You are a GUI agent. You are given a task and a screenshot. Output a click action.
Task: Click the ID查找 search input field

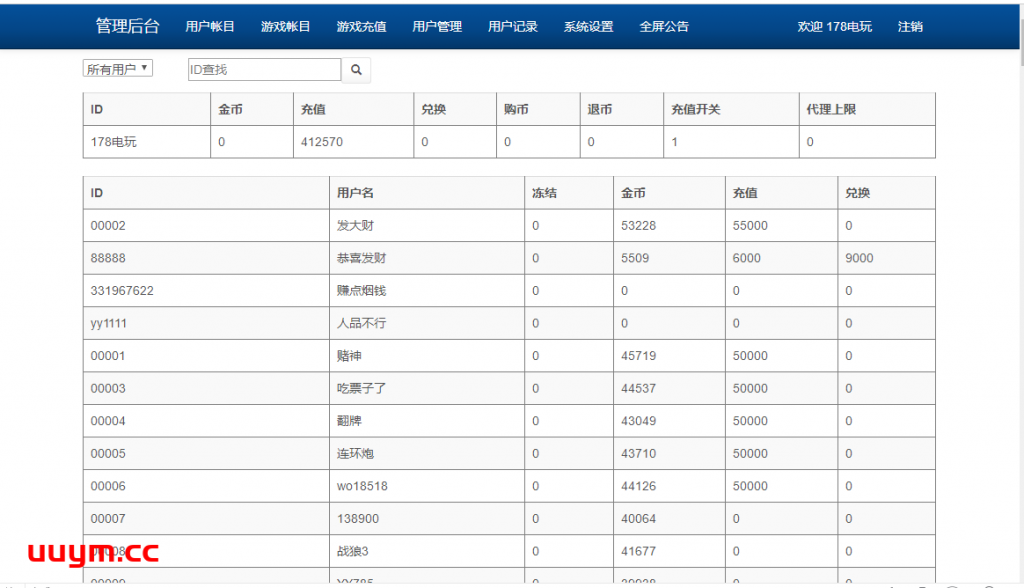pyautogui.click(x=264, y=70)
